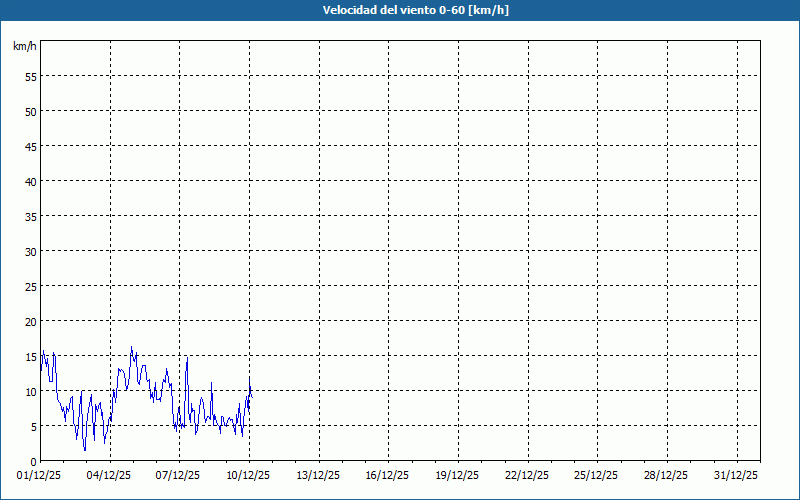Click the chart title 'Velocidad del viento 0-60 [km/h]'

click(x=415, y=10)
